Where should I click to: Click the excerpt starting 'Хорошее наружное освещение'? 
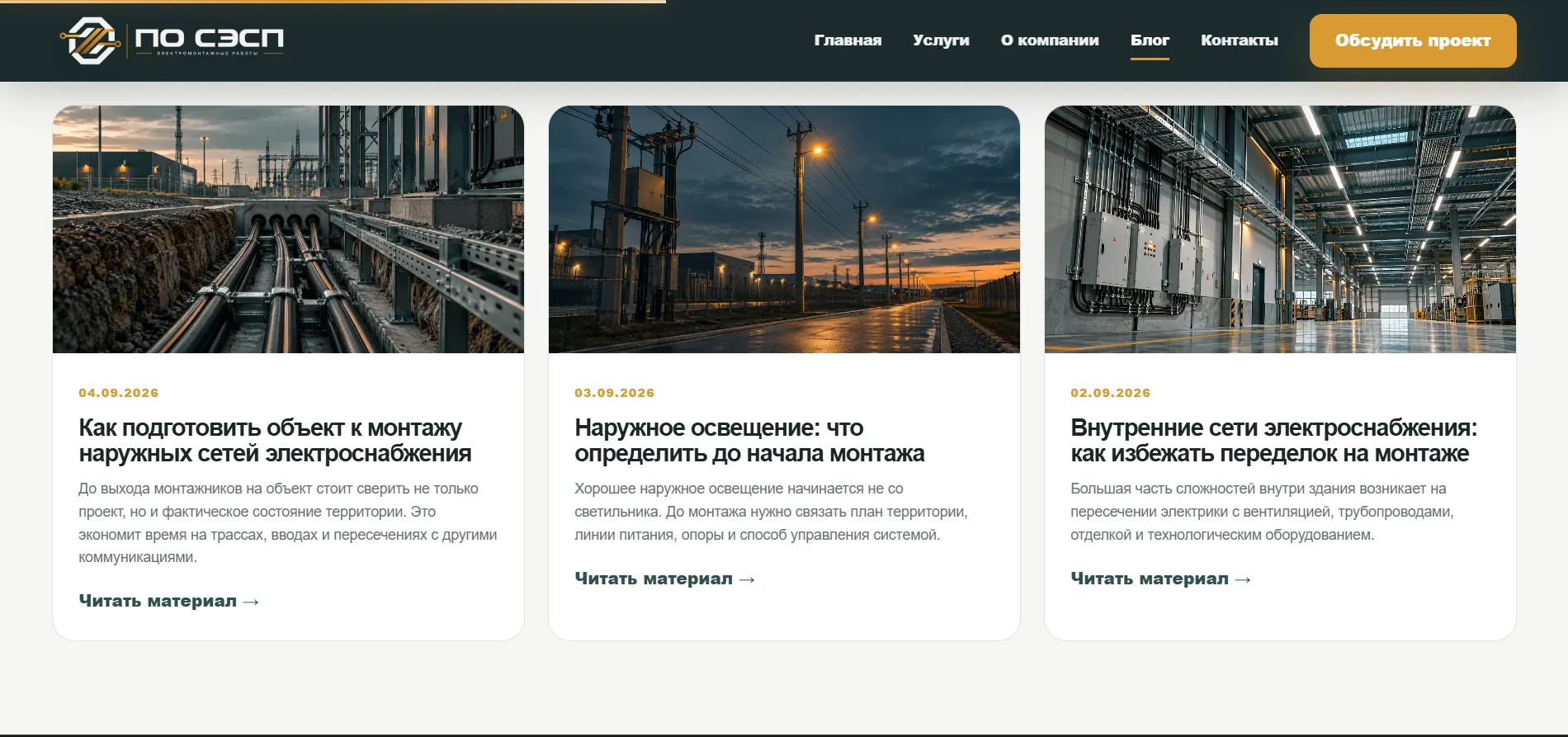[771, 512]
